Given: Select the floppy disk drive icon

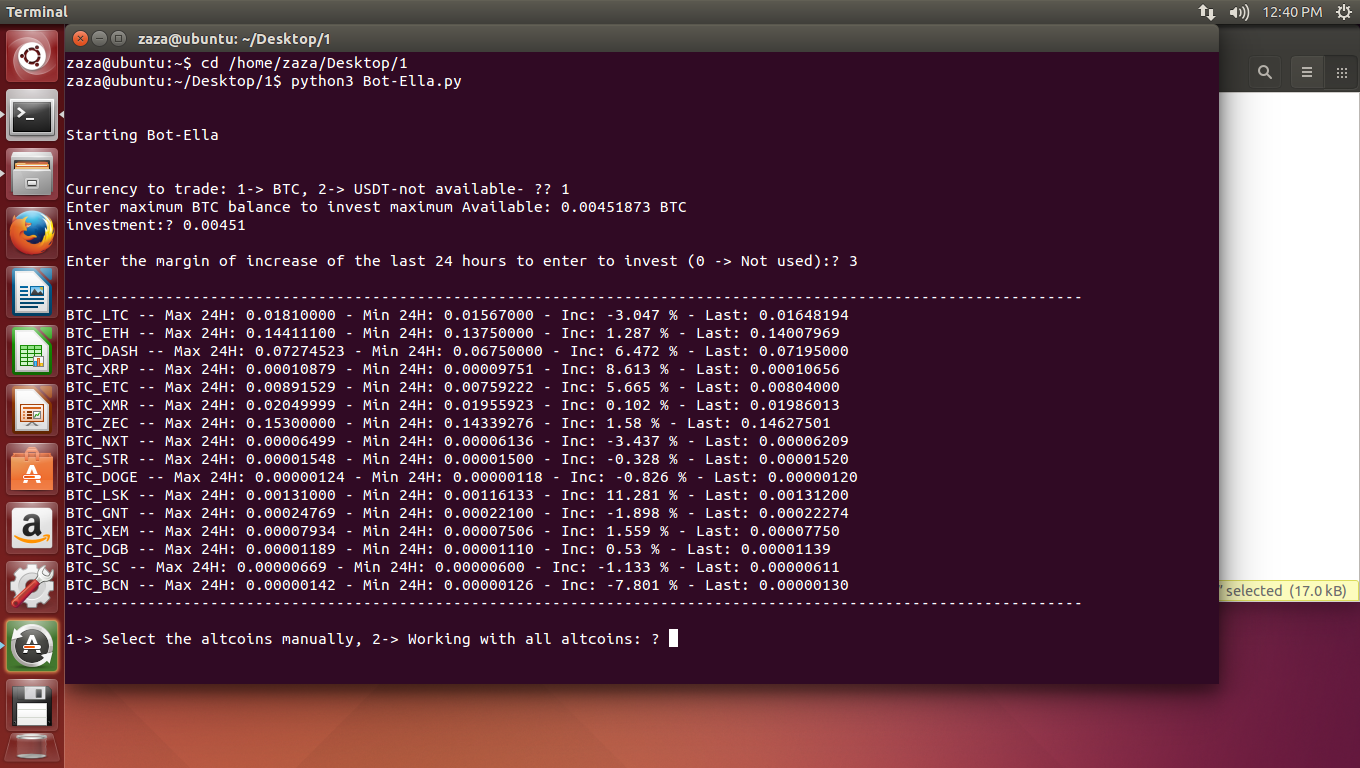Looking at the screenshot, I should point(33,707).
